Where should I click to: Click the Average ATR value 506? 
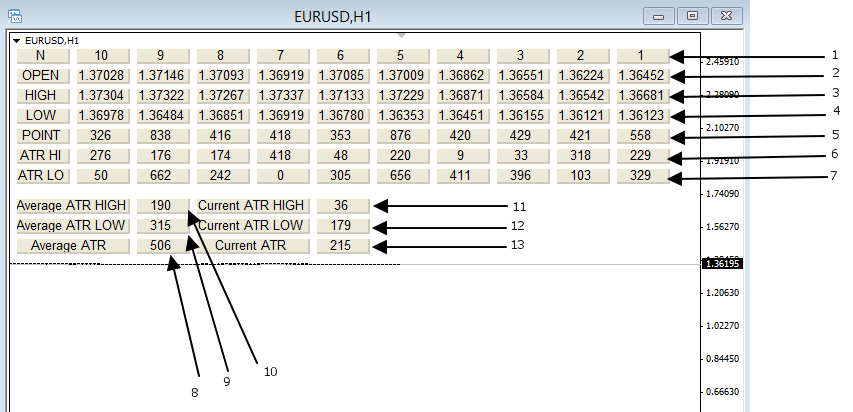coord(163,246)
